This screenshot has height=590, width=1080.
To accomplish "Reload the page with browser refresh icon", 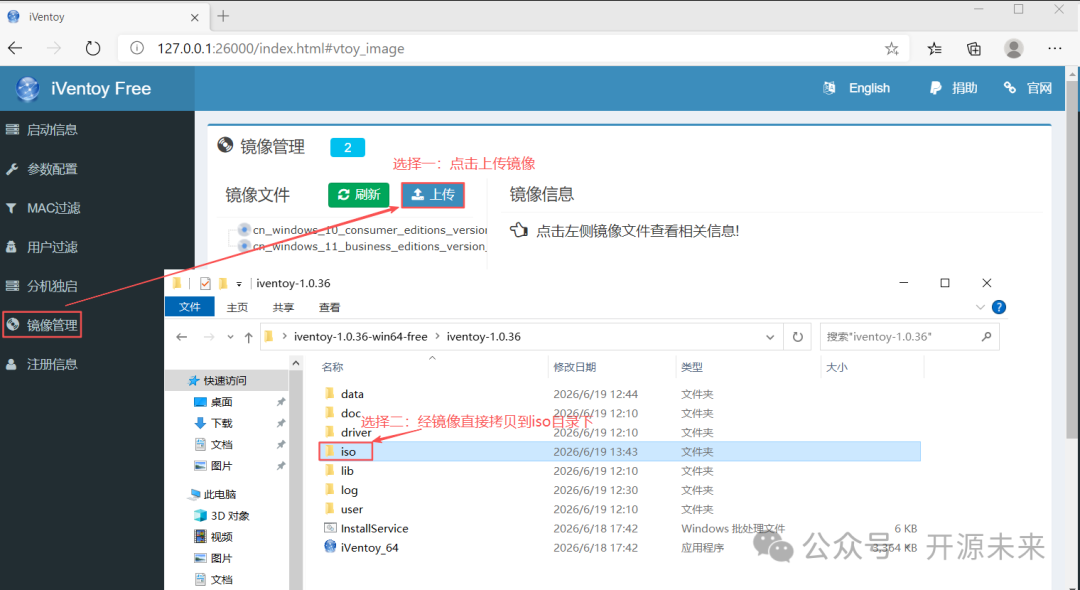I will 92,48.
